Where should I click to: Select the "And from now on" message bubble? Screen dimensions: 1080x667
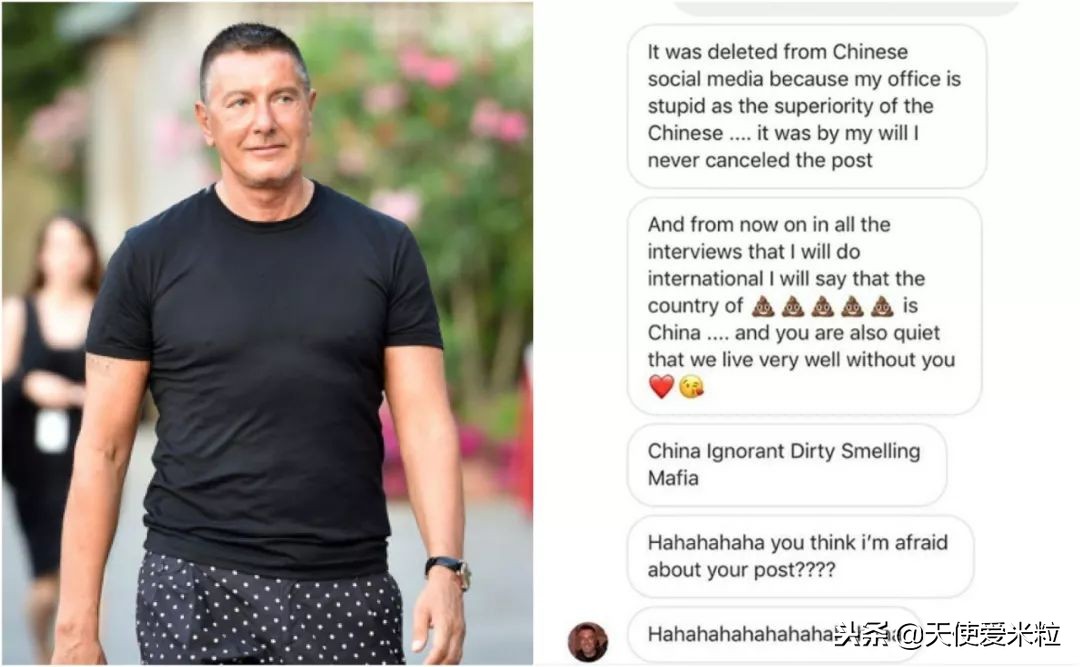tap(804, 306)
